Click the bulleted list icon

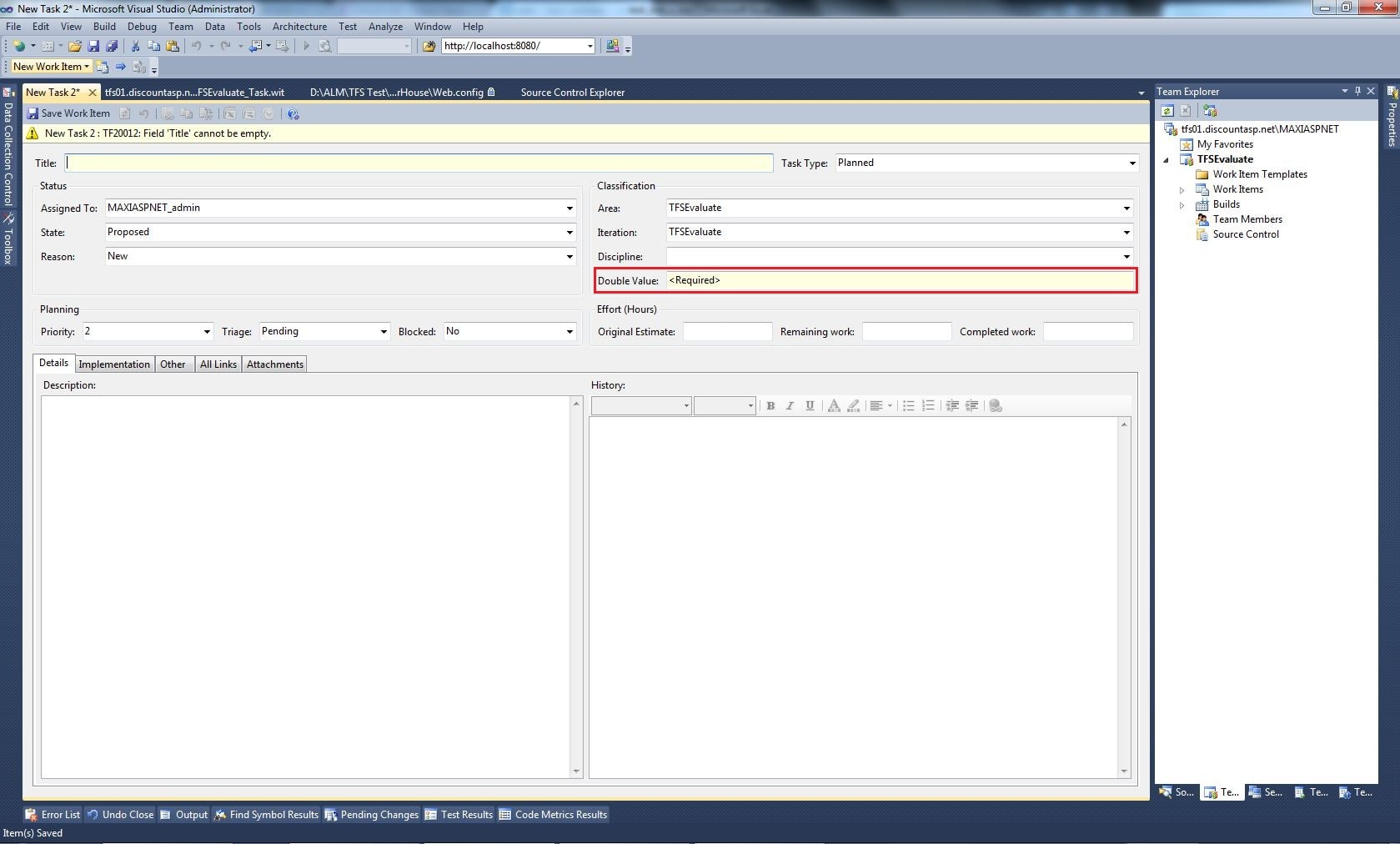(x=908, y=405)
